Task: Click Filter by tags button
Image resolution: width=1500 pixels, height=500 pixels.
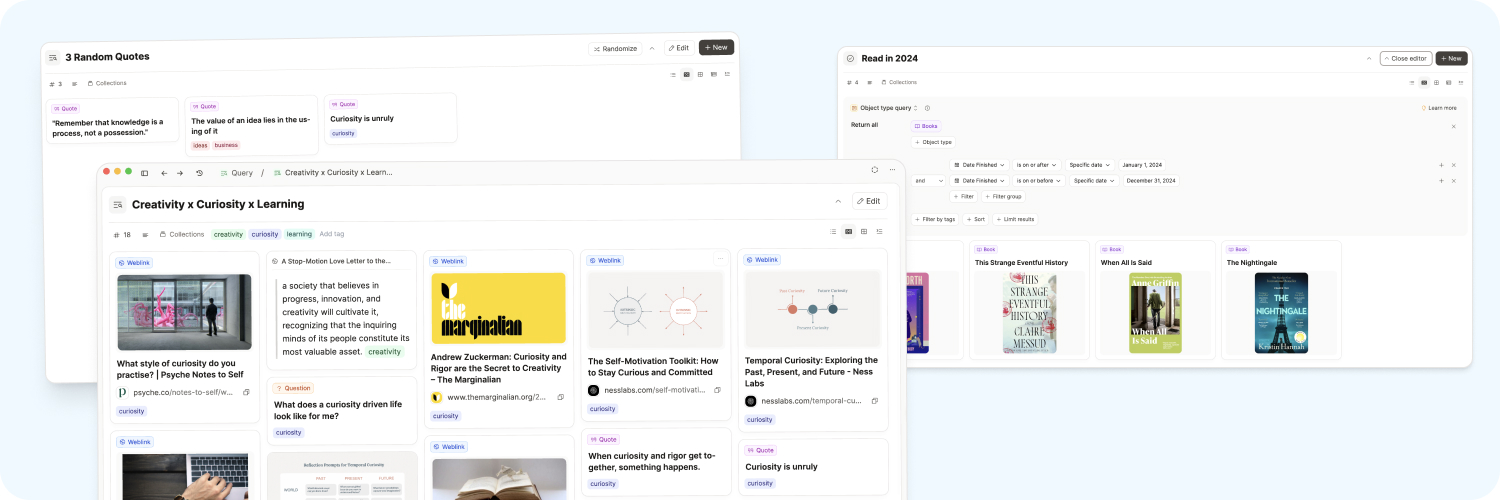Action: tap(935, 219)
